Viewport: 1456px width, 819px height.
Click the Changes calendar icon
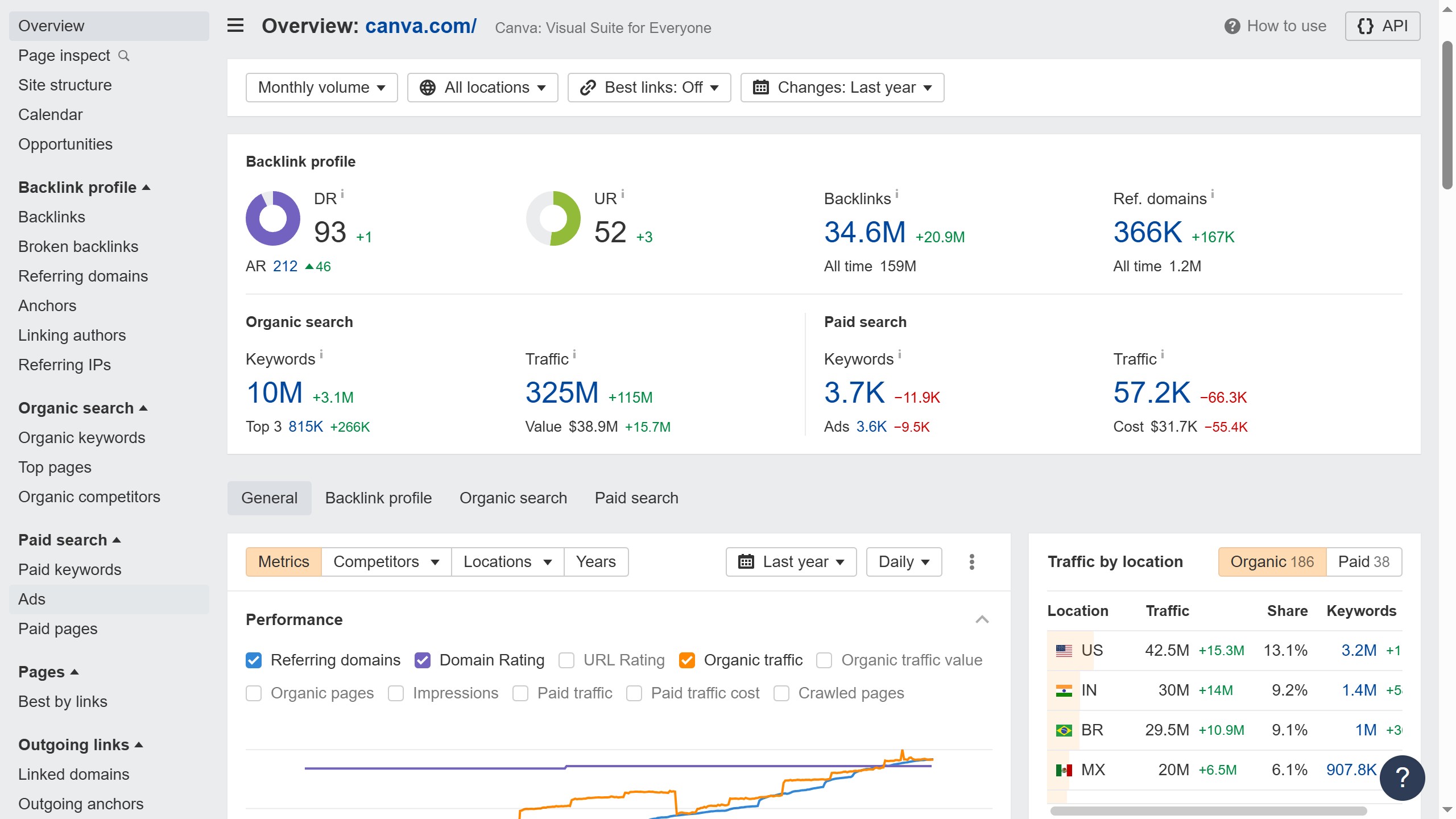tap(760, 87)
